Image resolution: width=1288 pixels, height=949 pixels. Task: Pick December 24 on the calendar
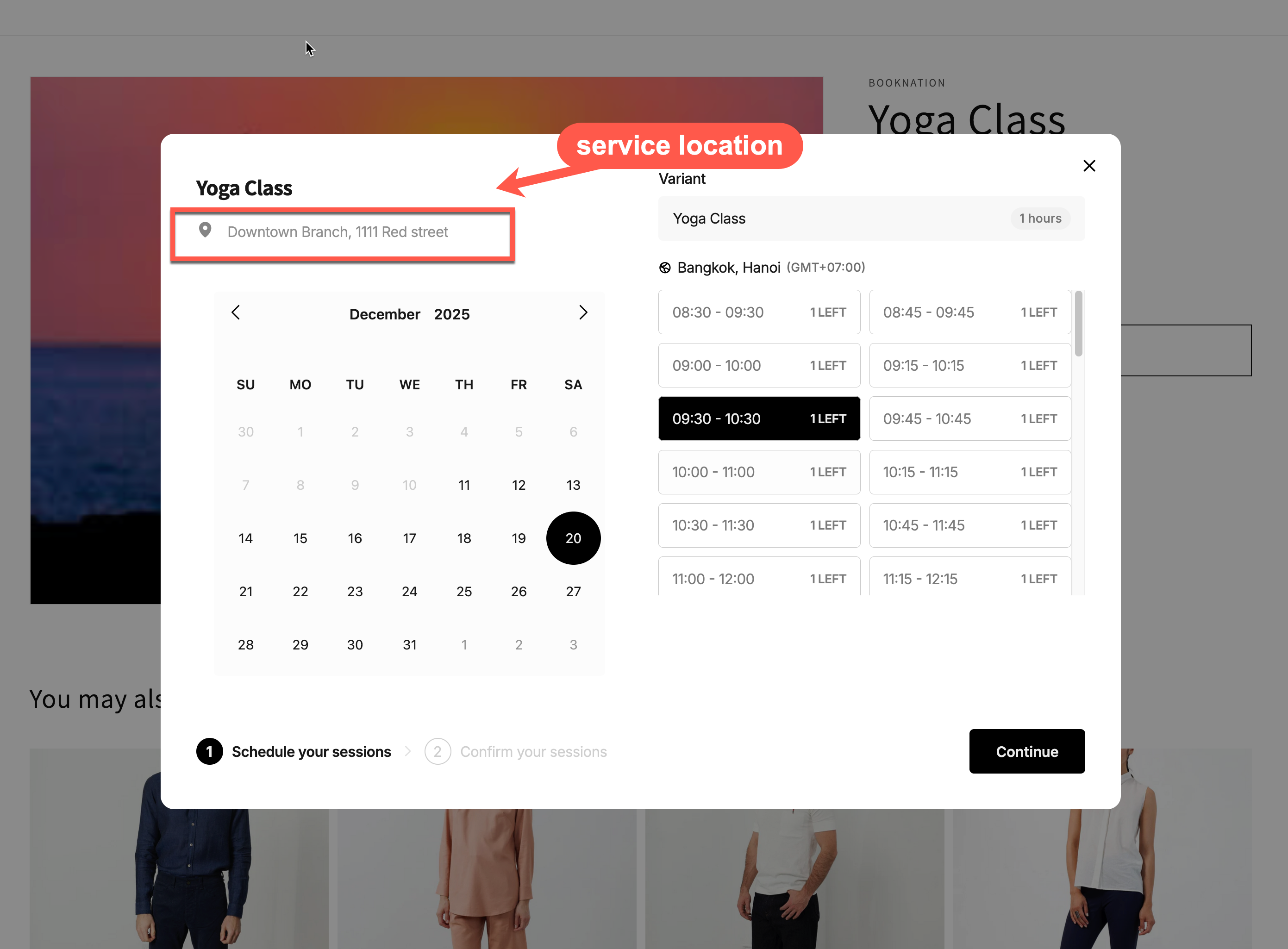[410, 592]
